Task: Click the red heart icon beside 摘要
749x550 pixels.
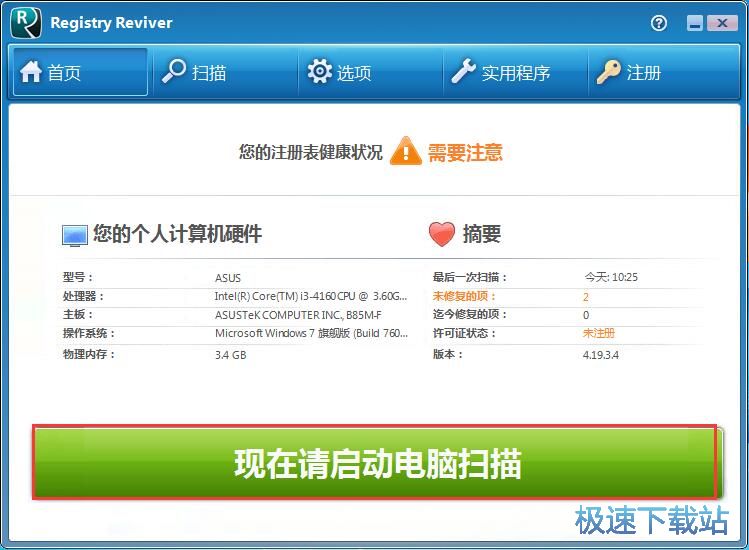Action: [442, 234]
